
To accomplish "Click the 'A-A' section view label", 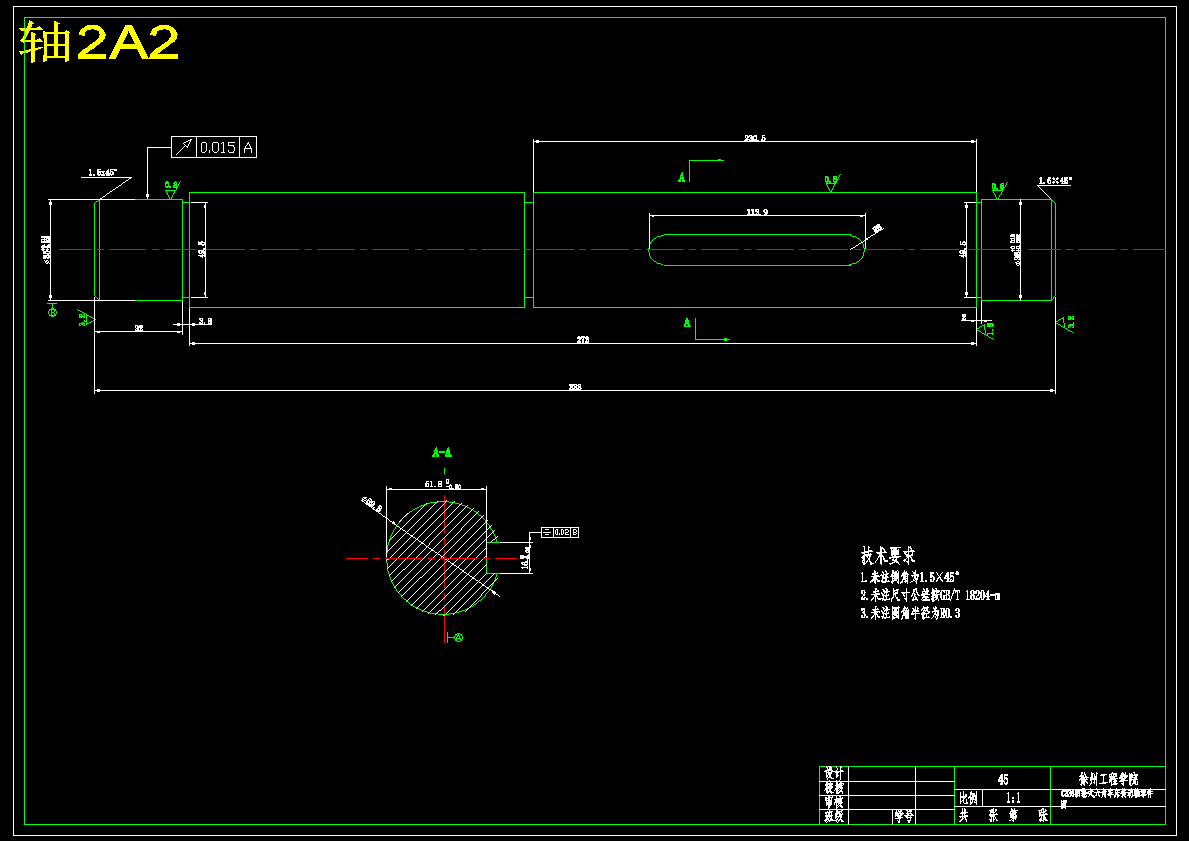I will 442,453.
